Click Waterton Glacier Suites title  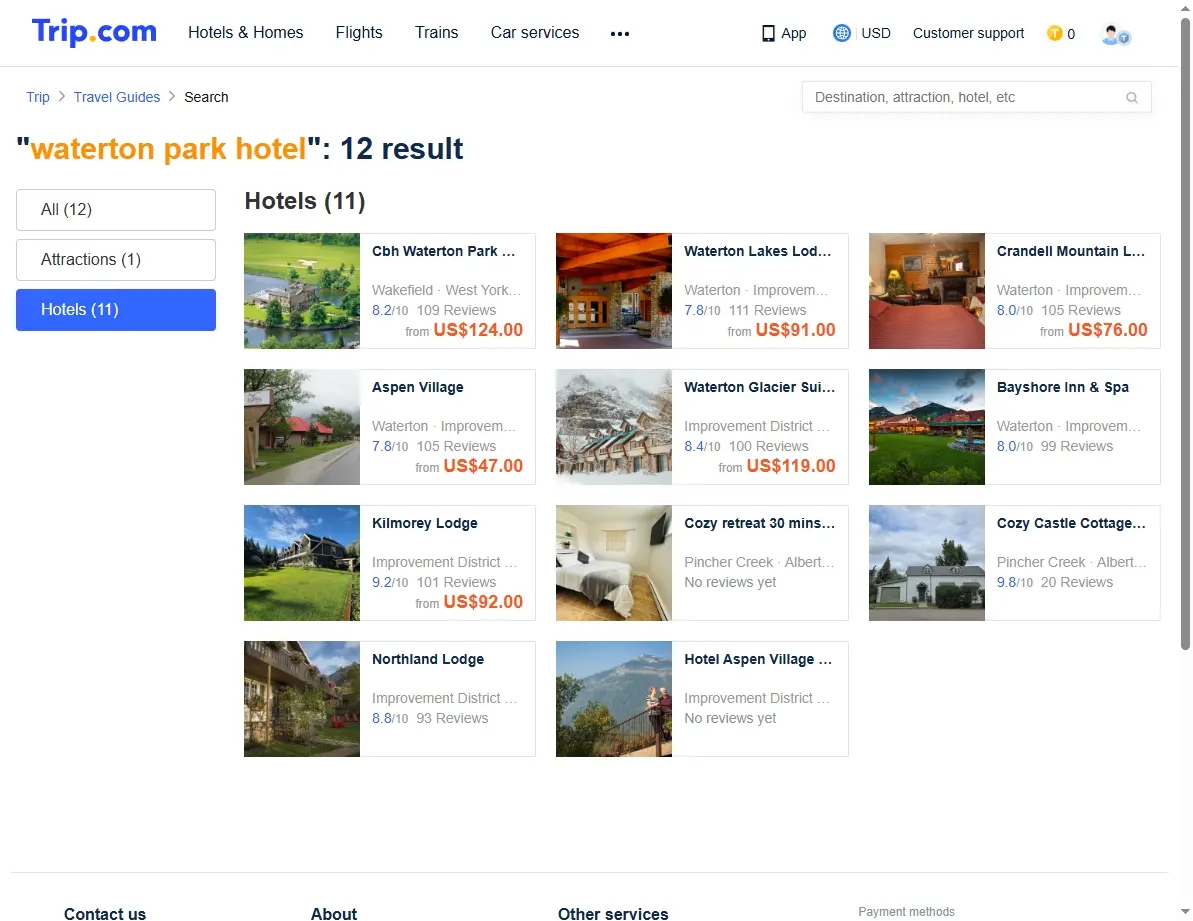pyautogui.click(x=759, y=388)
